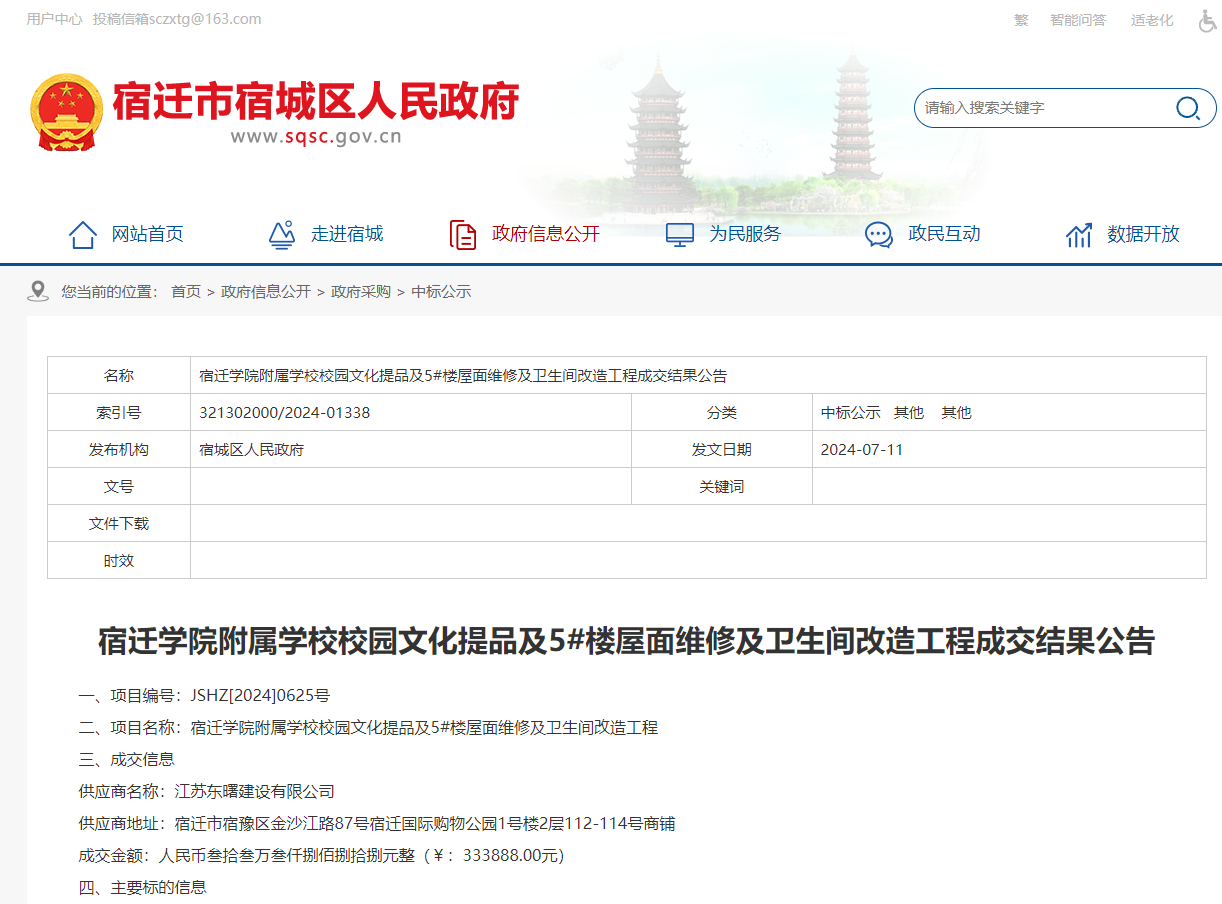Screen dimensions: 1222x904
Task: Click the 文号 label cell
Action: [119, 487]
